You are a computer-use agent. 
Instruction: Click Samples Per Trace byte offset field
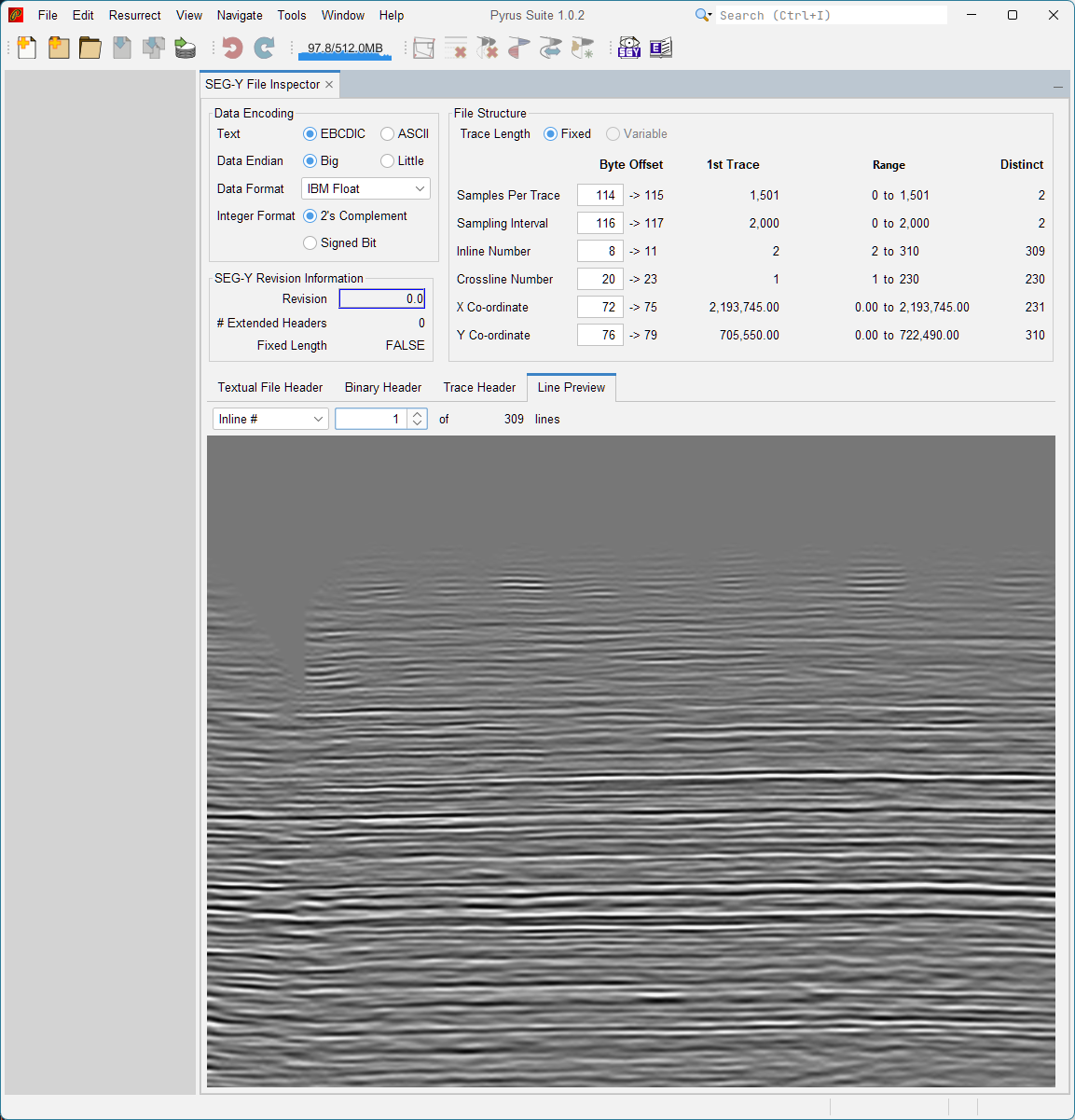click(600, 195)
